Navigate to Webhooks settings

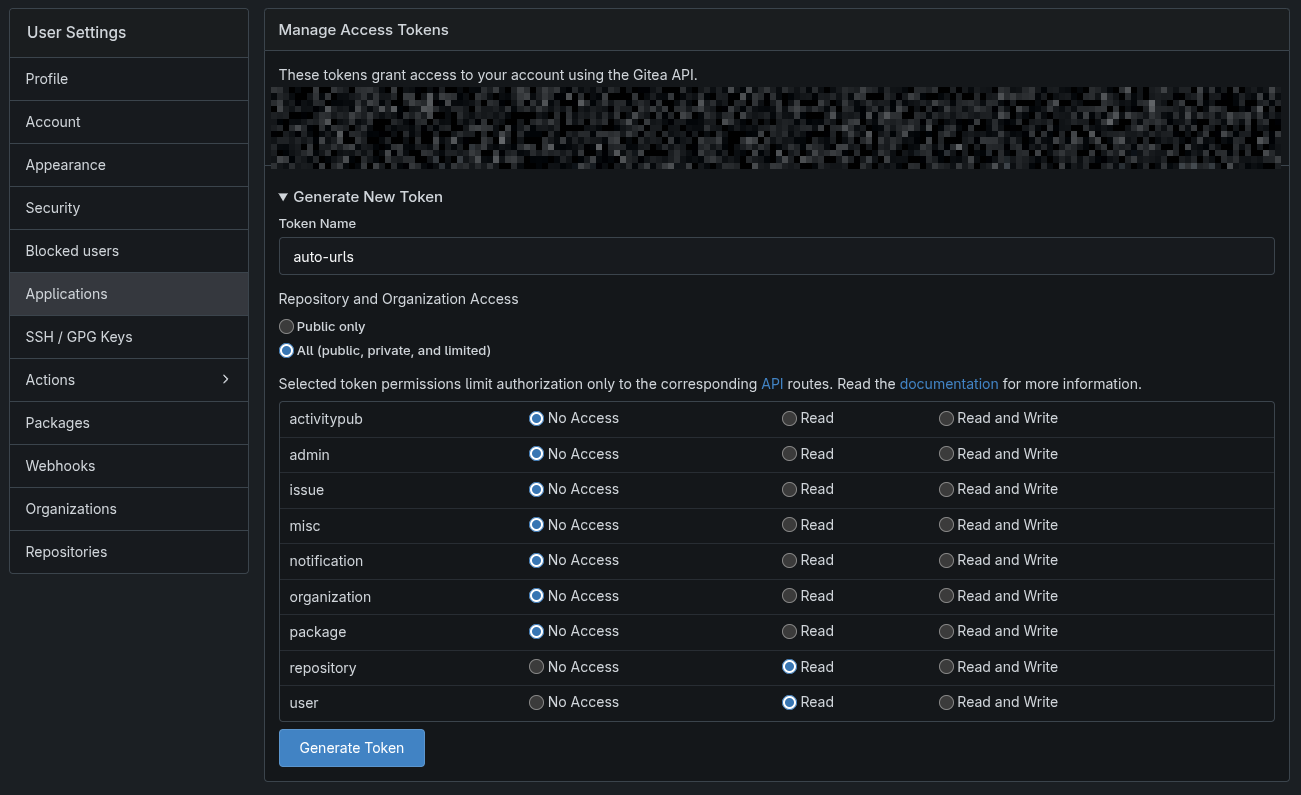point(60,466)
